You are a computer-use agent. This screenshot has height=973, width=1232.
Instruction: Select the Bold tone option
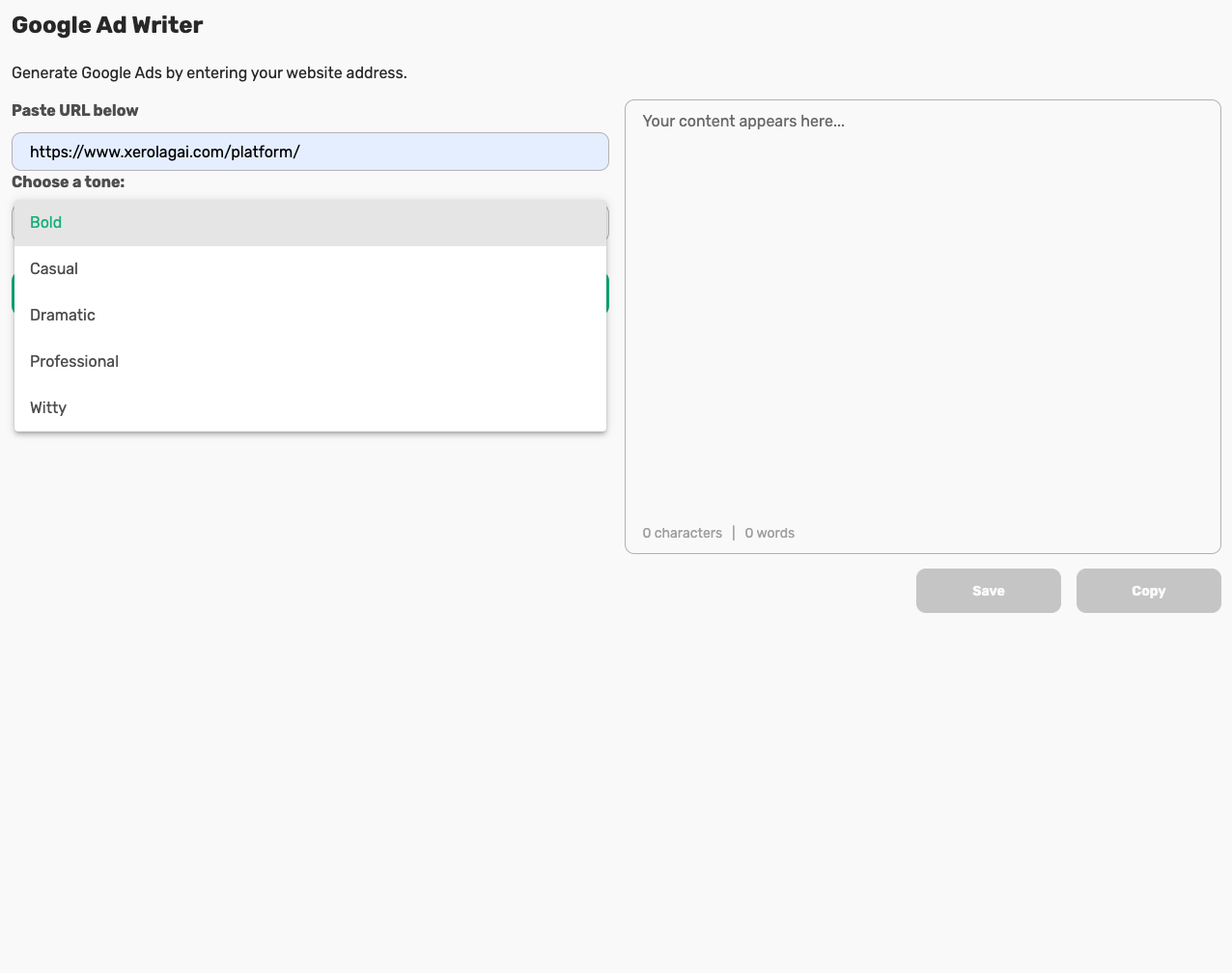pyautogui.click(x=310, y=223)
